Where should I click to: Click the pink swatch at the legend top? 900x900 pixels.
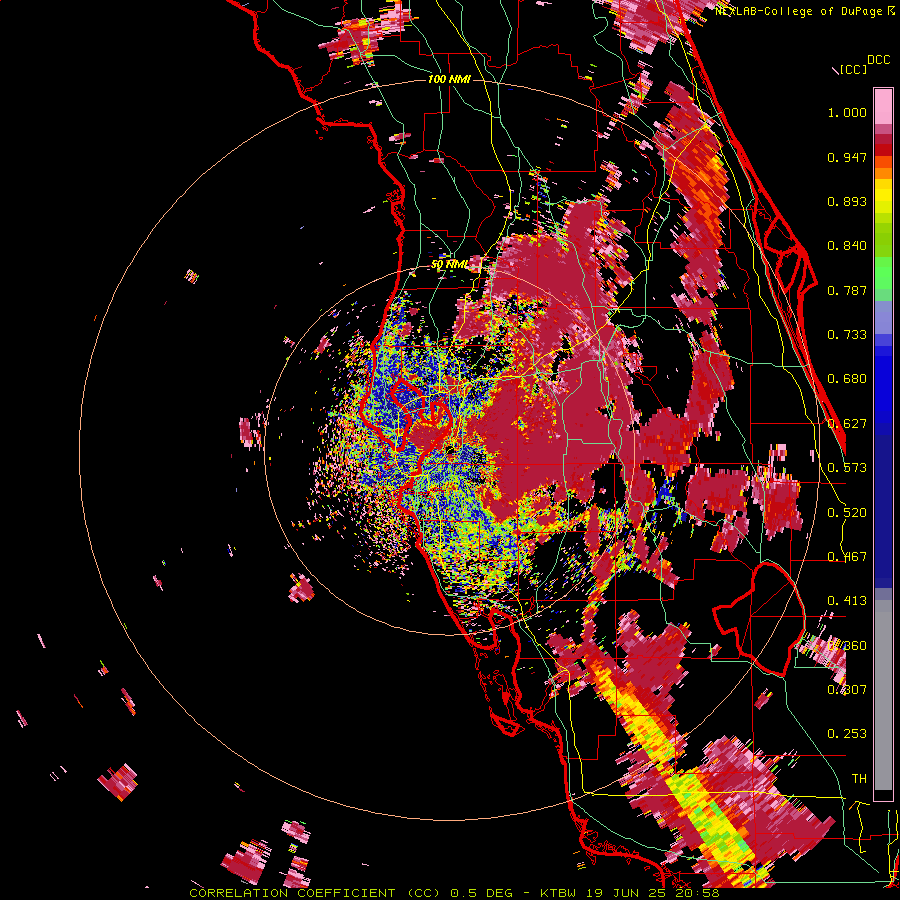(883, 106)
